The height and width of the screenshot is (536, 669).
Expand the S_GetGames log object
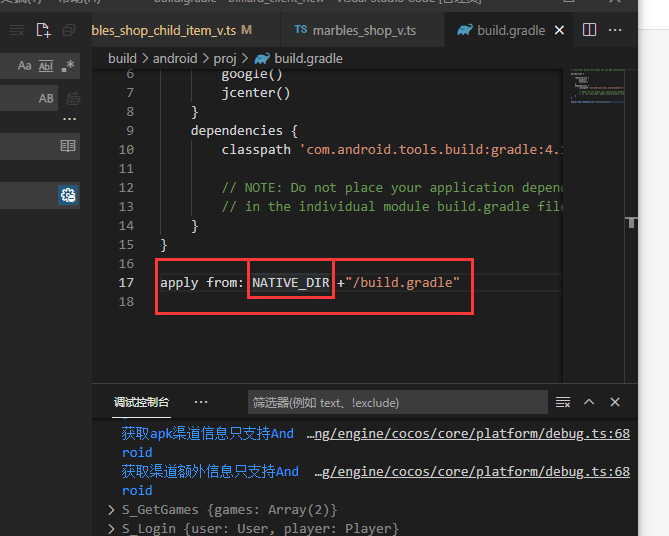(111, 510)
